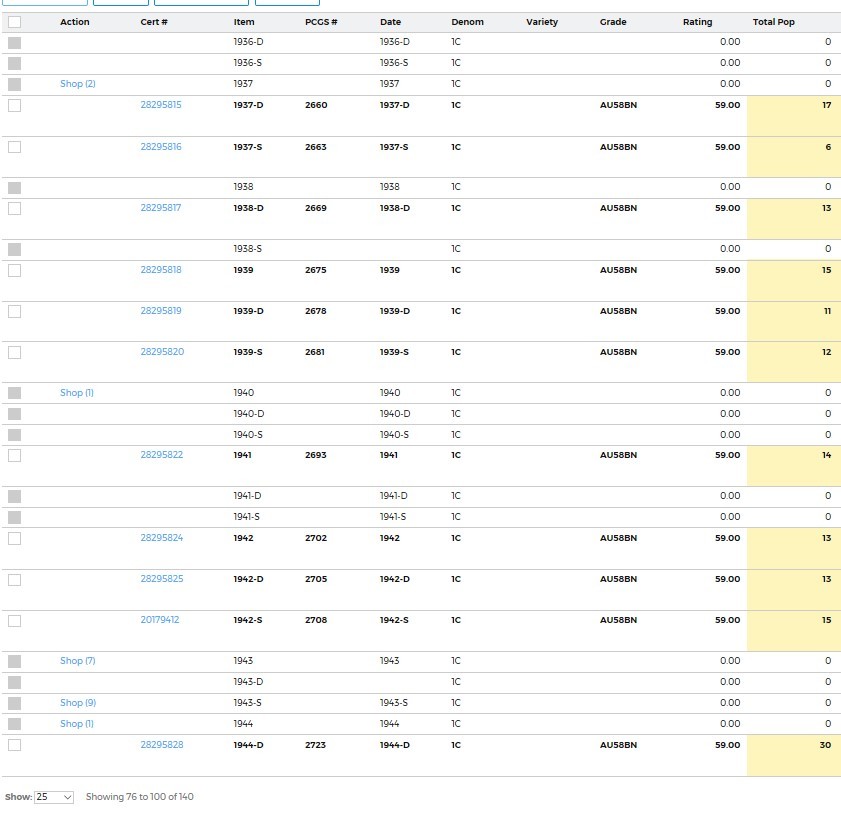Sort by PCGS # column header

[x=321, y=22]
